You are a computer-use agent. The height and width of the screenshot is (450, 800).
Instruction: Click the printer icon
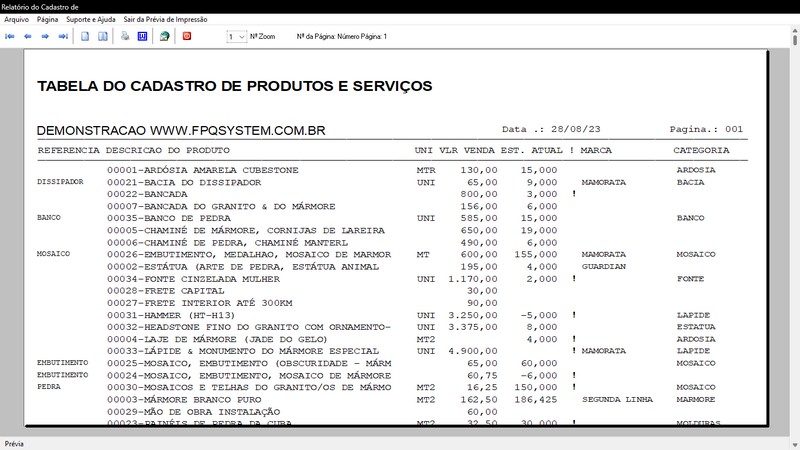click(x=125, y=36)
